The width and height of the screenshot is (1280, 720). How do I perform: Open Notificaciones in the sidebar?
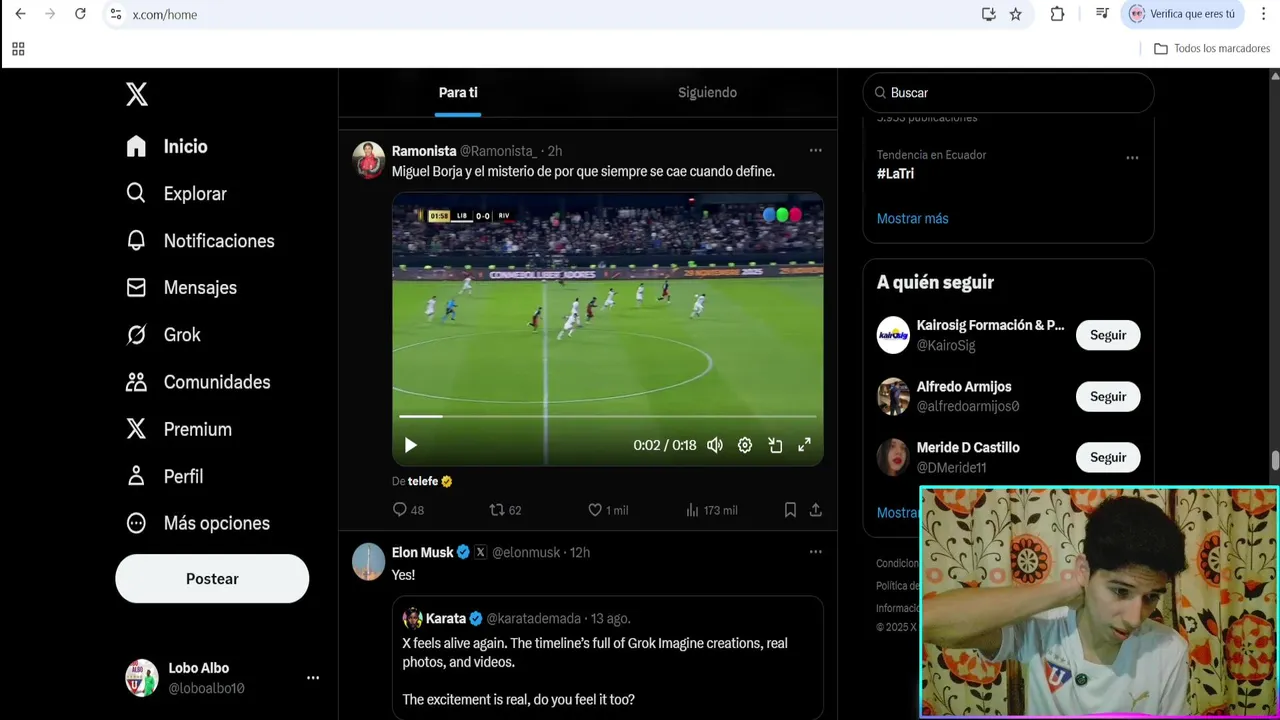(x=200, y=241)
